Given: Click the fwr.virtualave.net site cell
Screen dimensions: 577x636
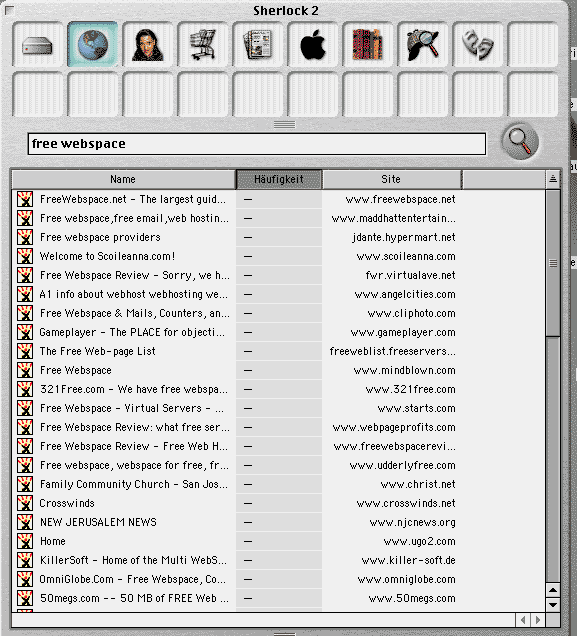Looking at the screenshot, I should point(410,275).
